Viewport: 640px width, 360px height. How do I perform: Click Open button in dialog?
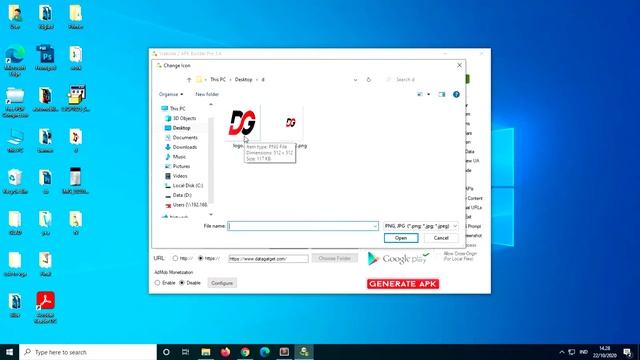(401, 238)
